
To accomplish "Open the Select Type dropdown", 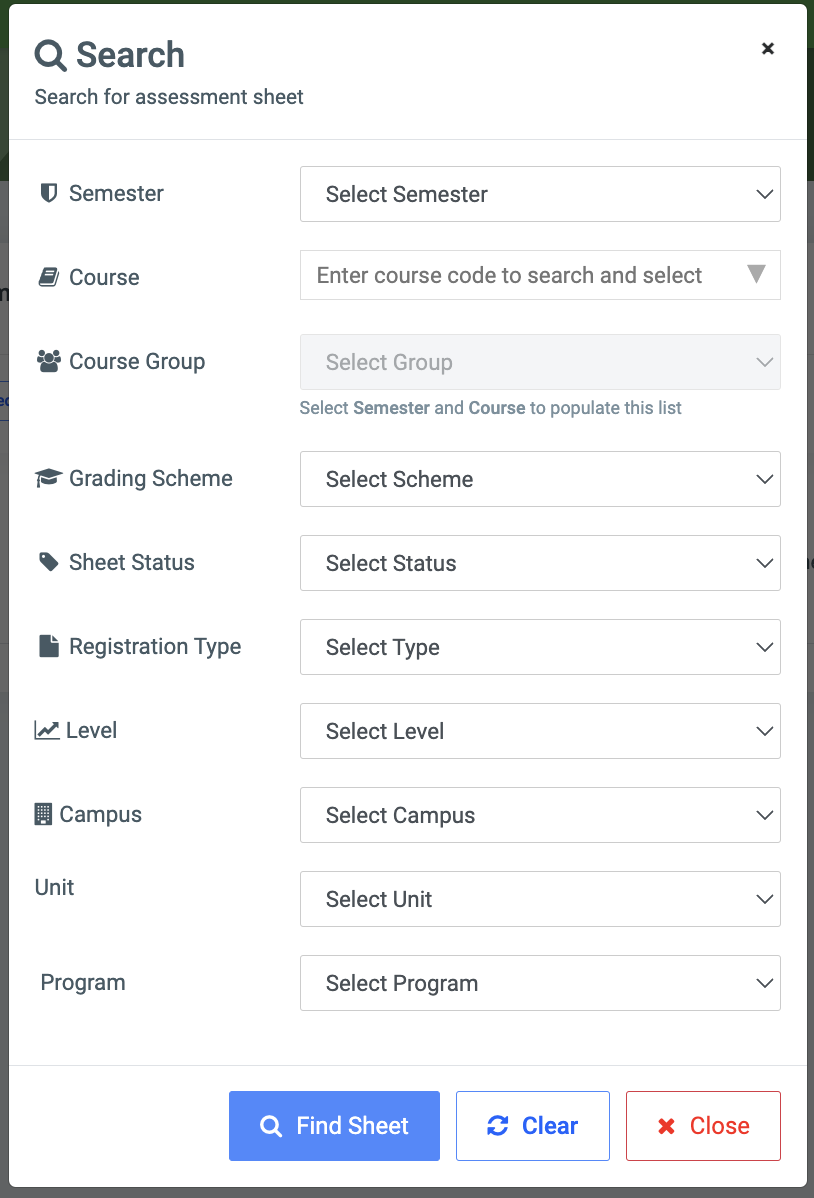I will (x=540, y=647).
